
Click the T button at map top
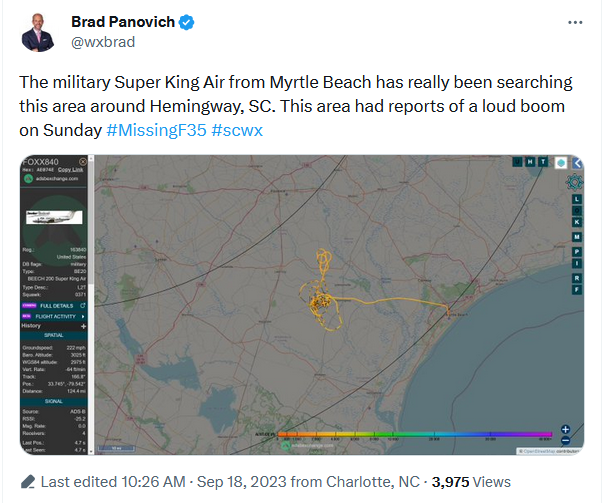(x=543, y=162)
